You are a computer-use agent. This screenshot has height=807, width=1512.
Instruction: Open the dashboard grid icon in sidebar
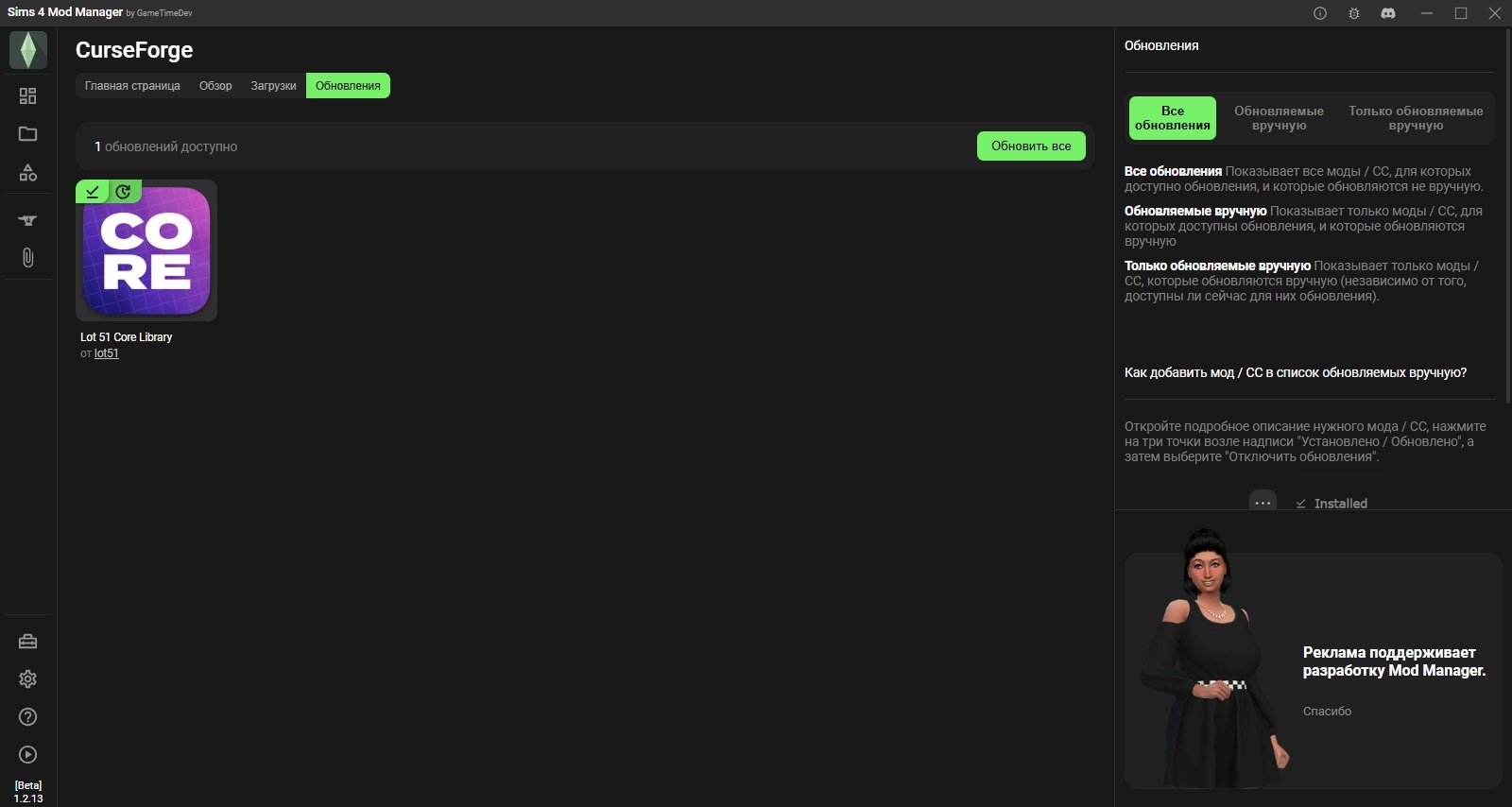(28, 96)
